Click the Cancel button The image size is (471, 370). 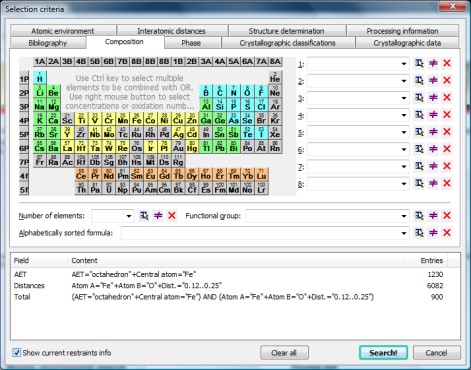[x=437, y=353]
